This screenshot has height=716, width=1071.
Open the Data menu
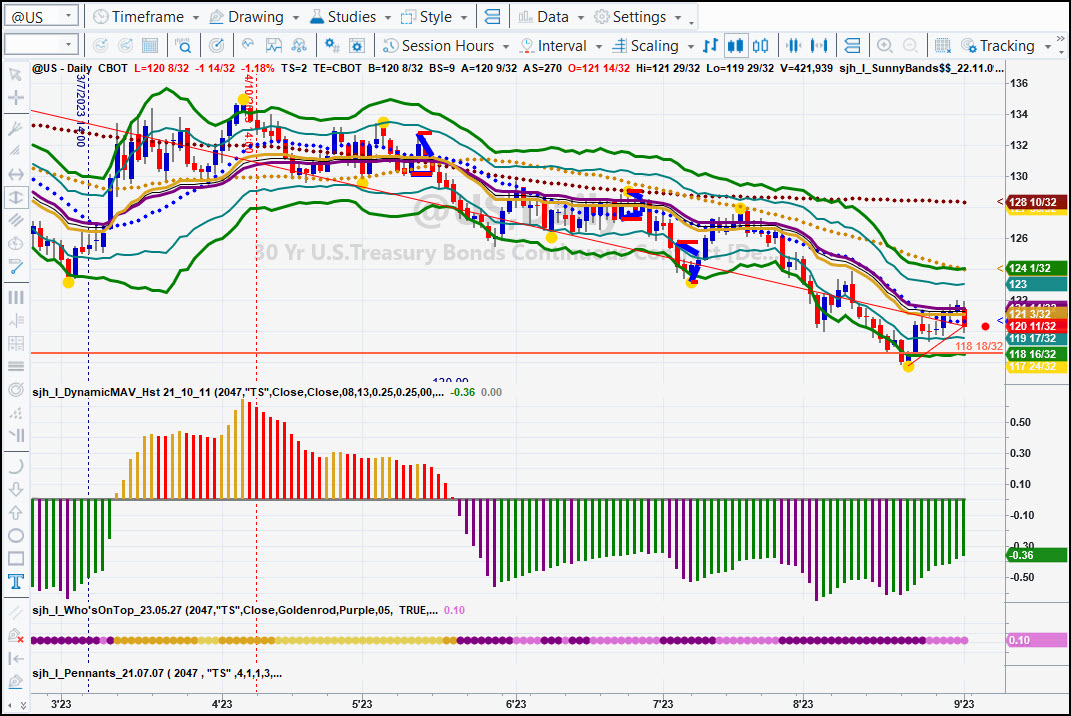551,16
